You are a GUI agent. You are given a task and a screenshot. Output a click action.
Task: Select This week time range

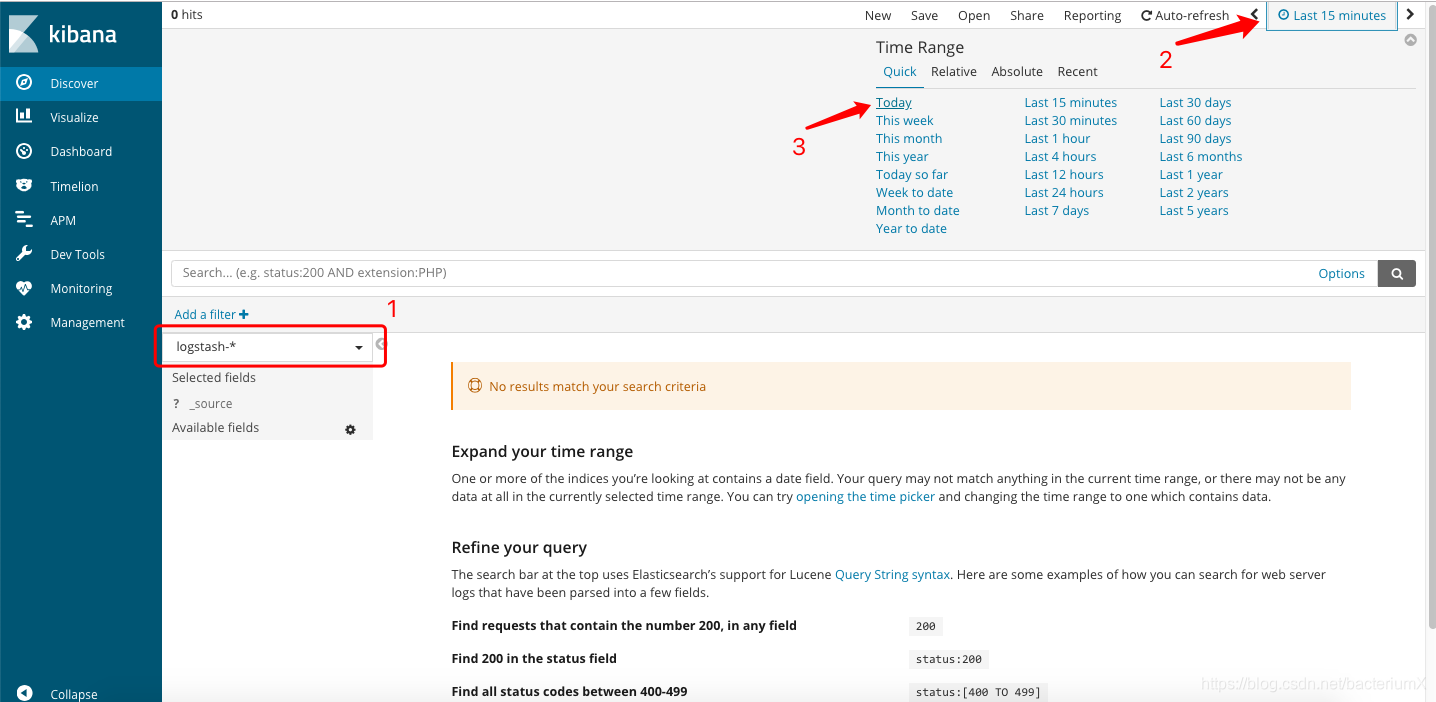coord(905,120)
